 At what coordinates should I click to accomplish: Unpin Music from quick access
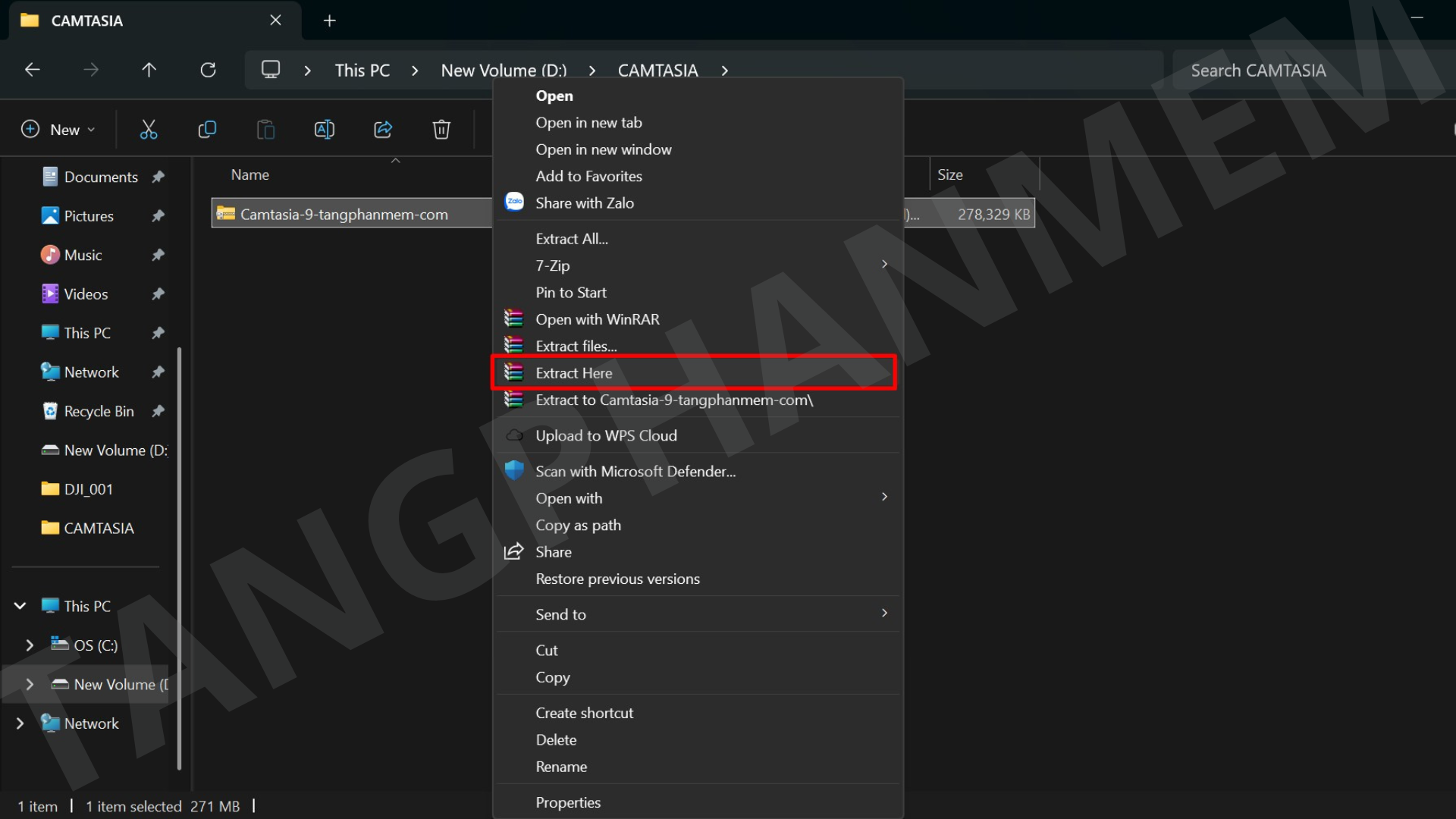click(158, 255)
